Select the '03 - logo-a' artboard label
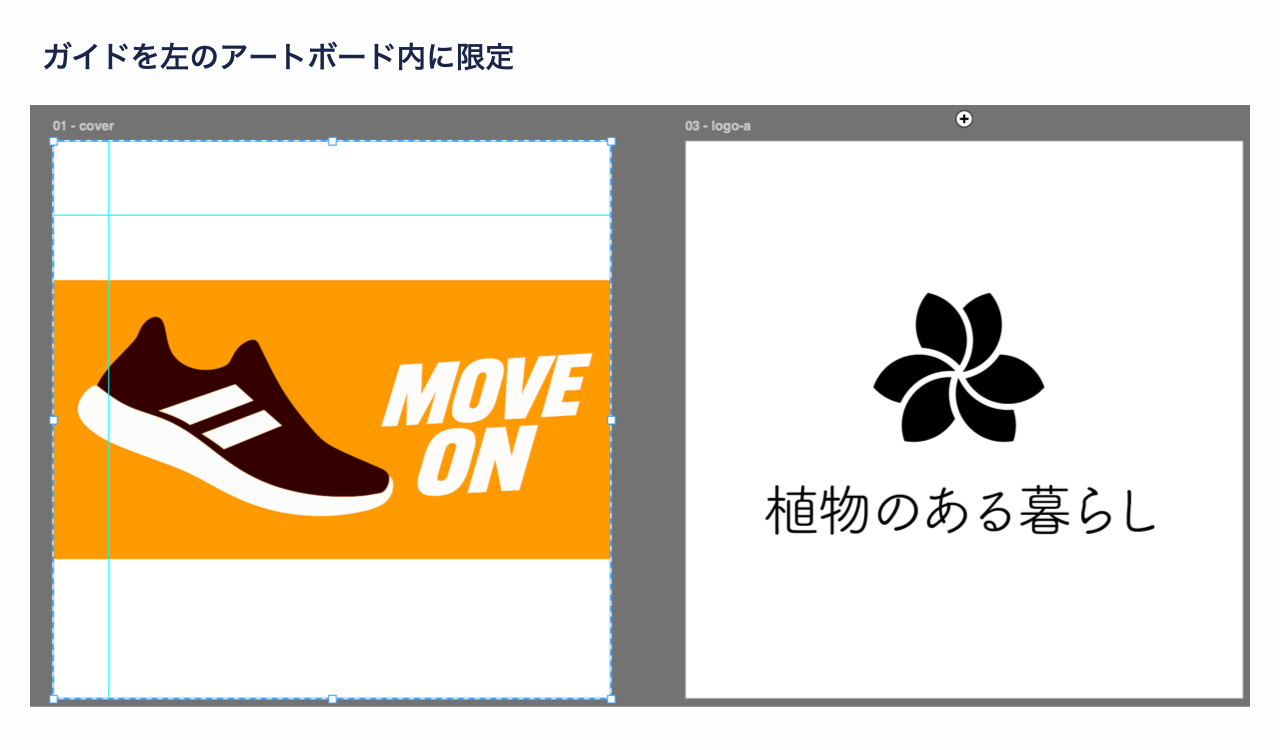The image size is (1280, 750). tap(718, 126)
